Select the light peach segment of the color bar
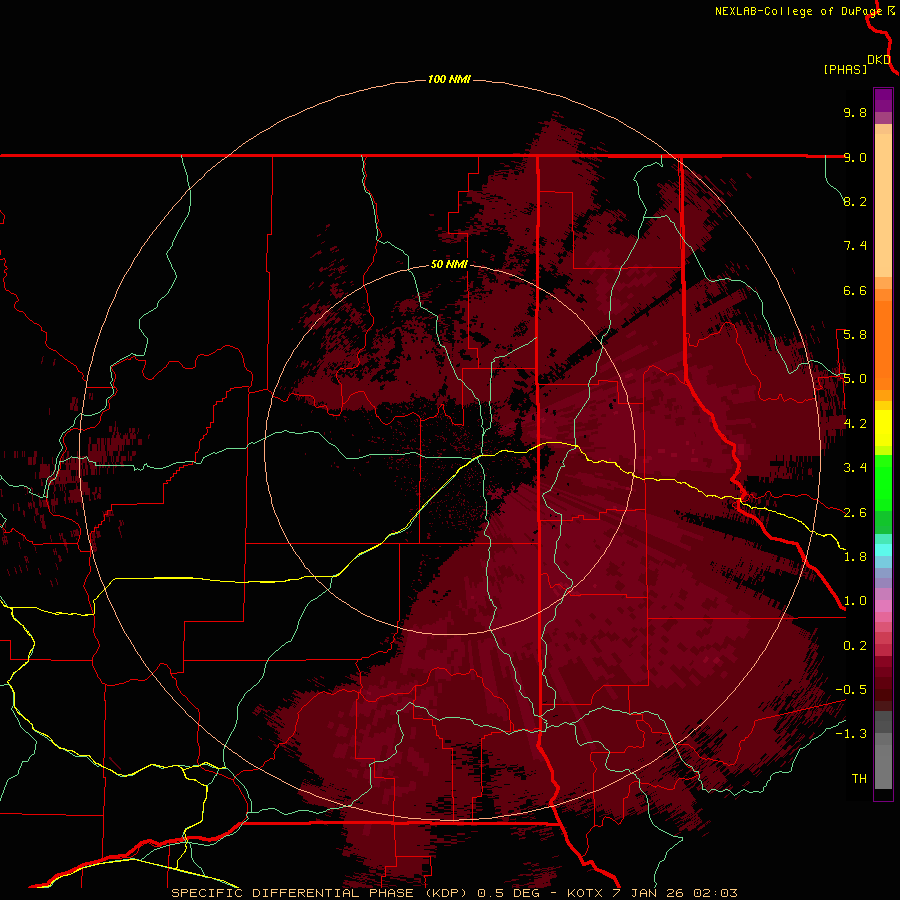The height and width of the screenshot is (900, 900). point(883,206)
